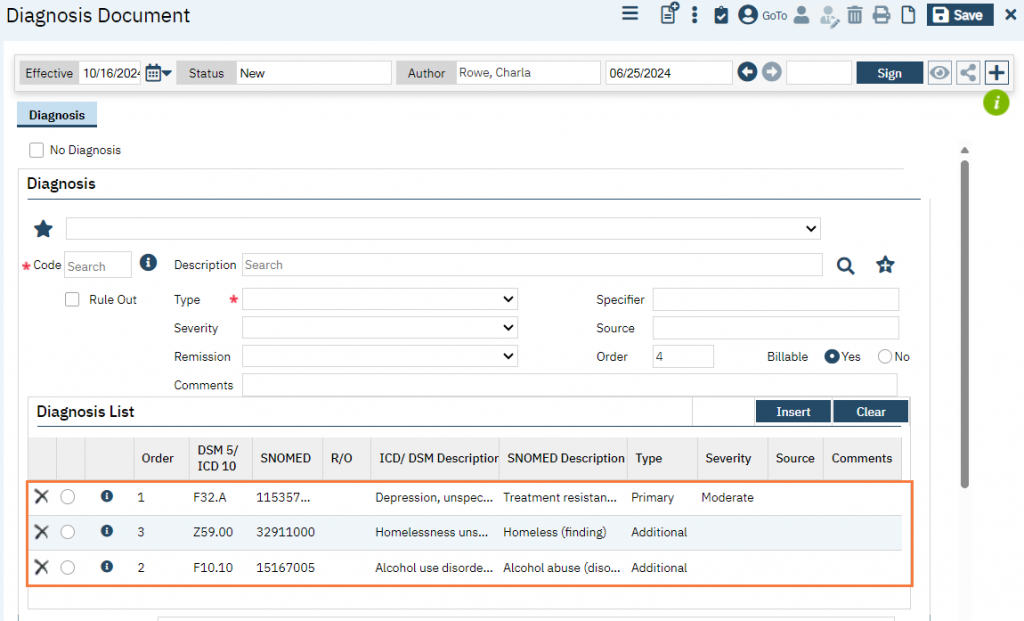
Task: Click the Insert button
Action: (792, 412)
